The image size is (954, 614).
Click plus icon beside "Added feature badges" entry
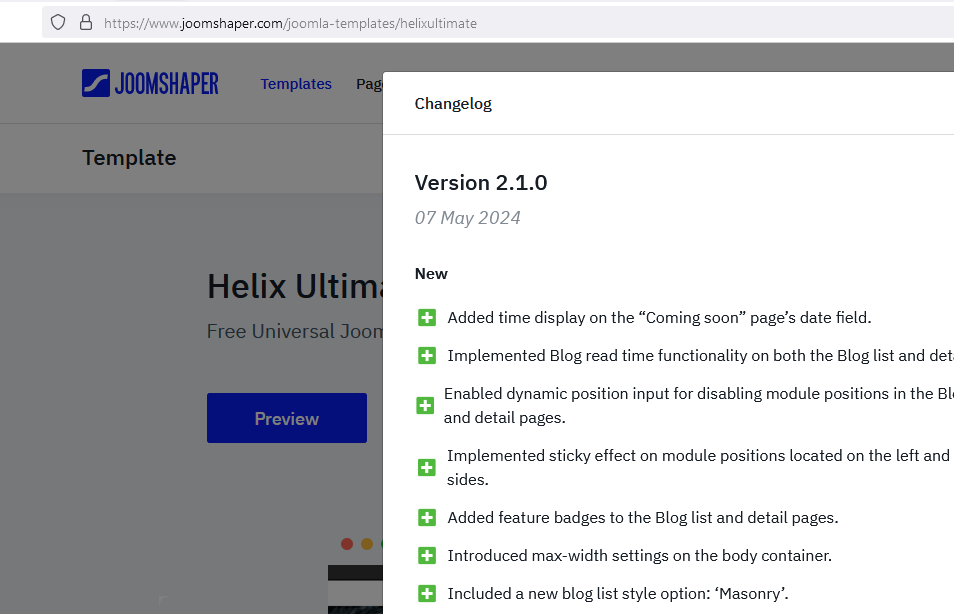point(427,518)
